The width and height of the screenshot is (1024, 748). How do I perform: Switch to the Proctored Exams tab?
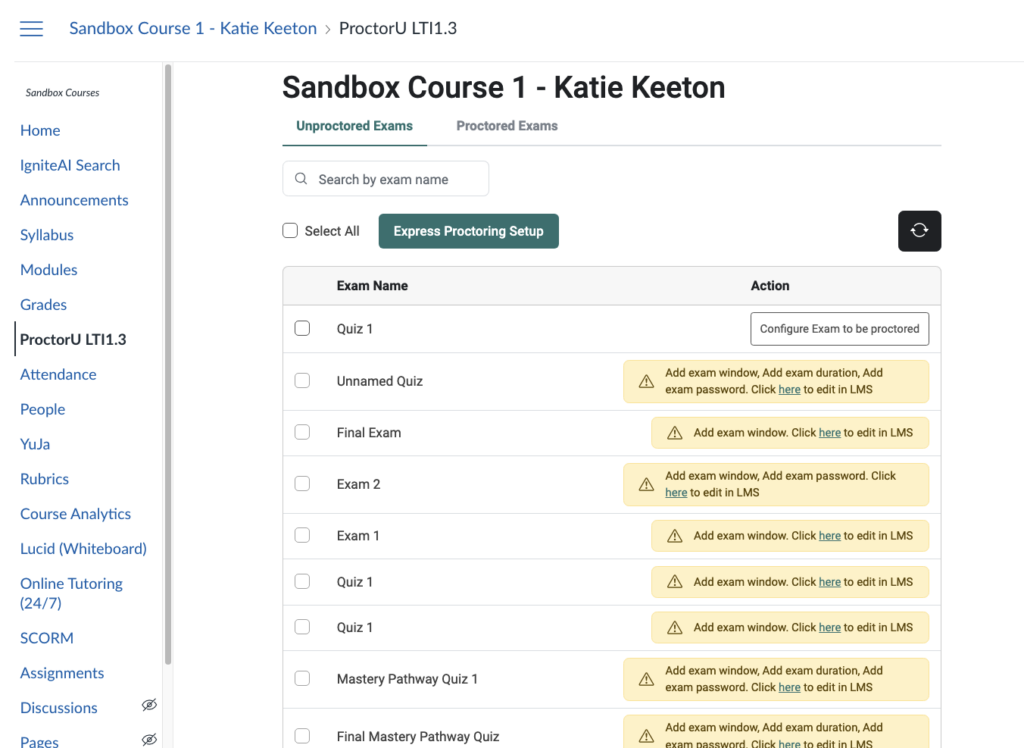(x=507, y=126)
